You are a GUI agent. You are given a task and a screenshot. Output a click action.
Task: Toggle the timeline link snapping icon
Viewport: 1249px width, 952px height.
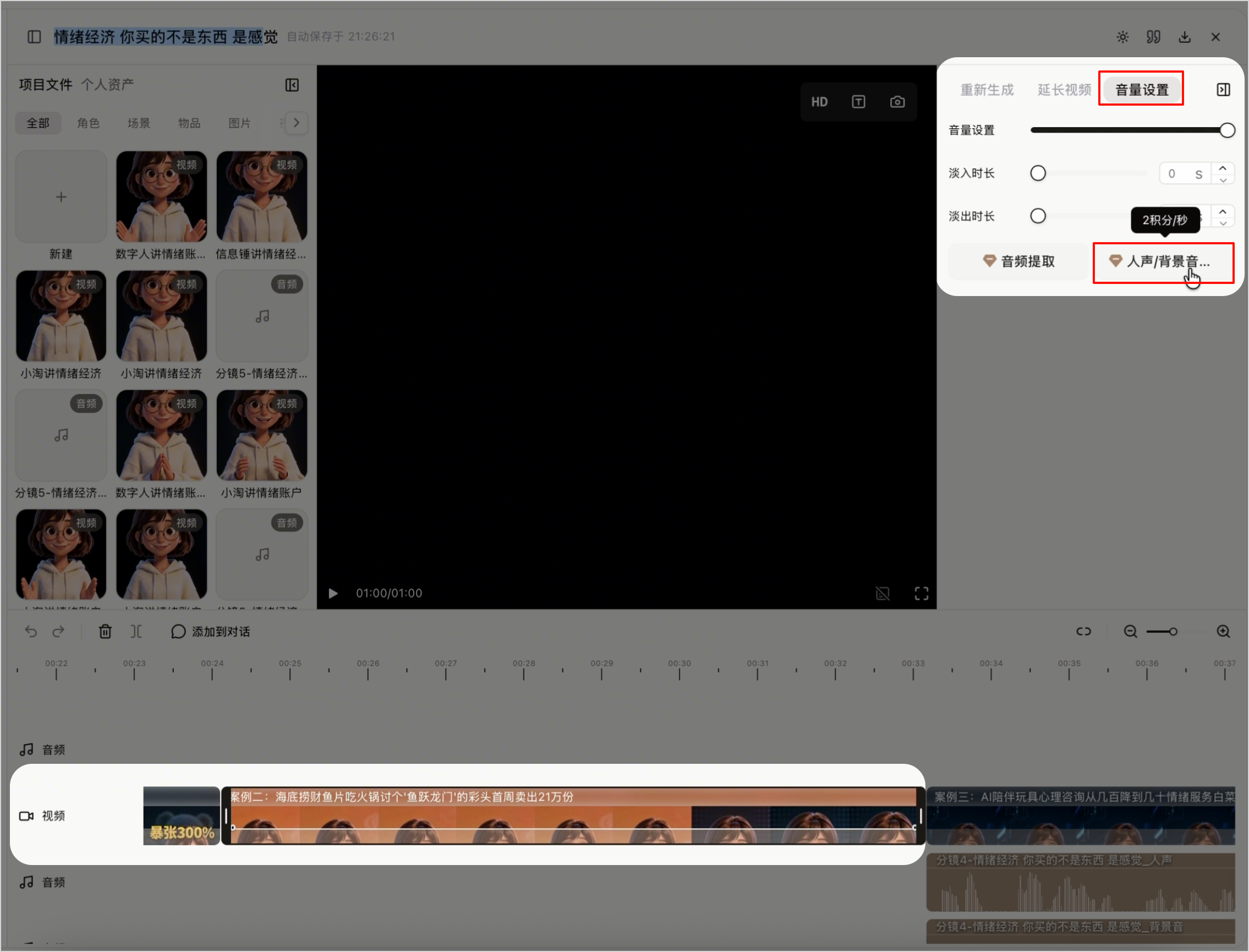[1083, 631]
